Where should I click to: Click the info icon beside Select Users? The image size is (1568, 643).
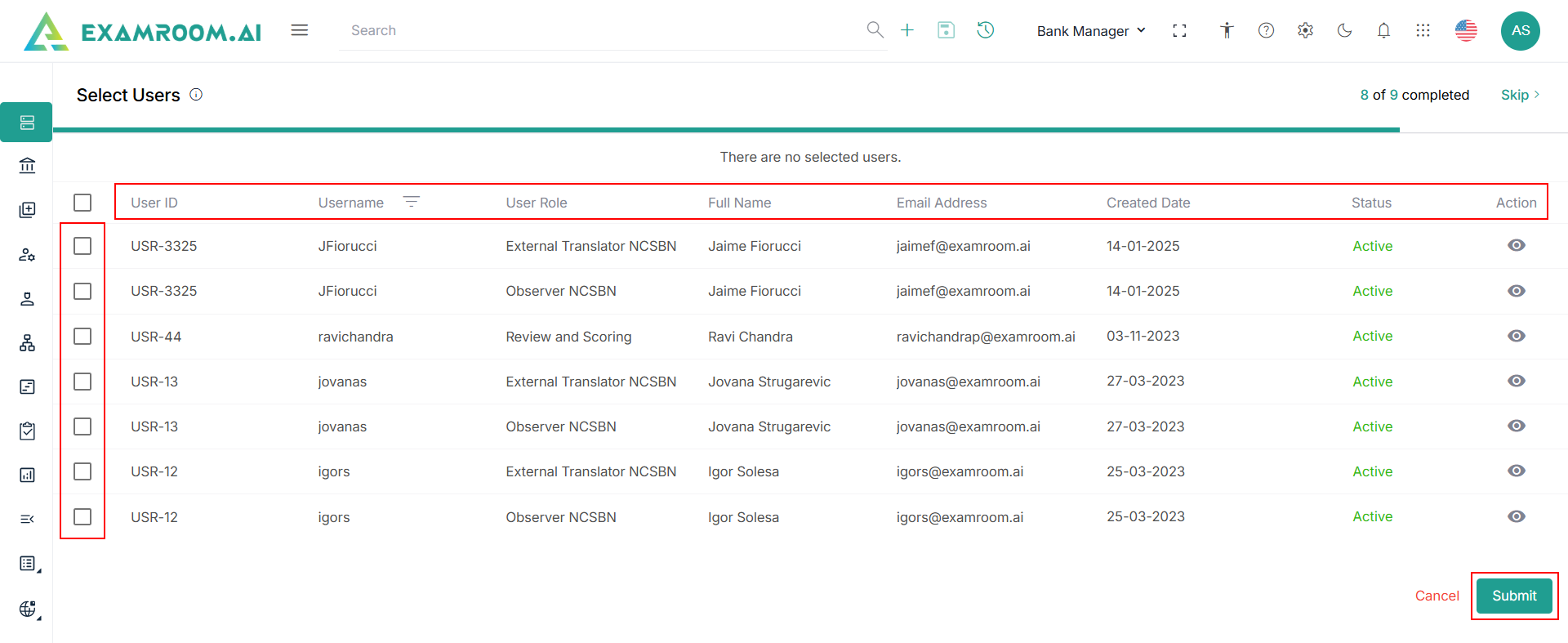[x=196, y=95]
